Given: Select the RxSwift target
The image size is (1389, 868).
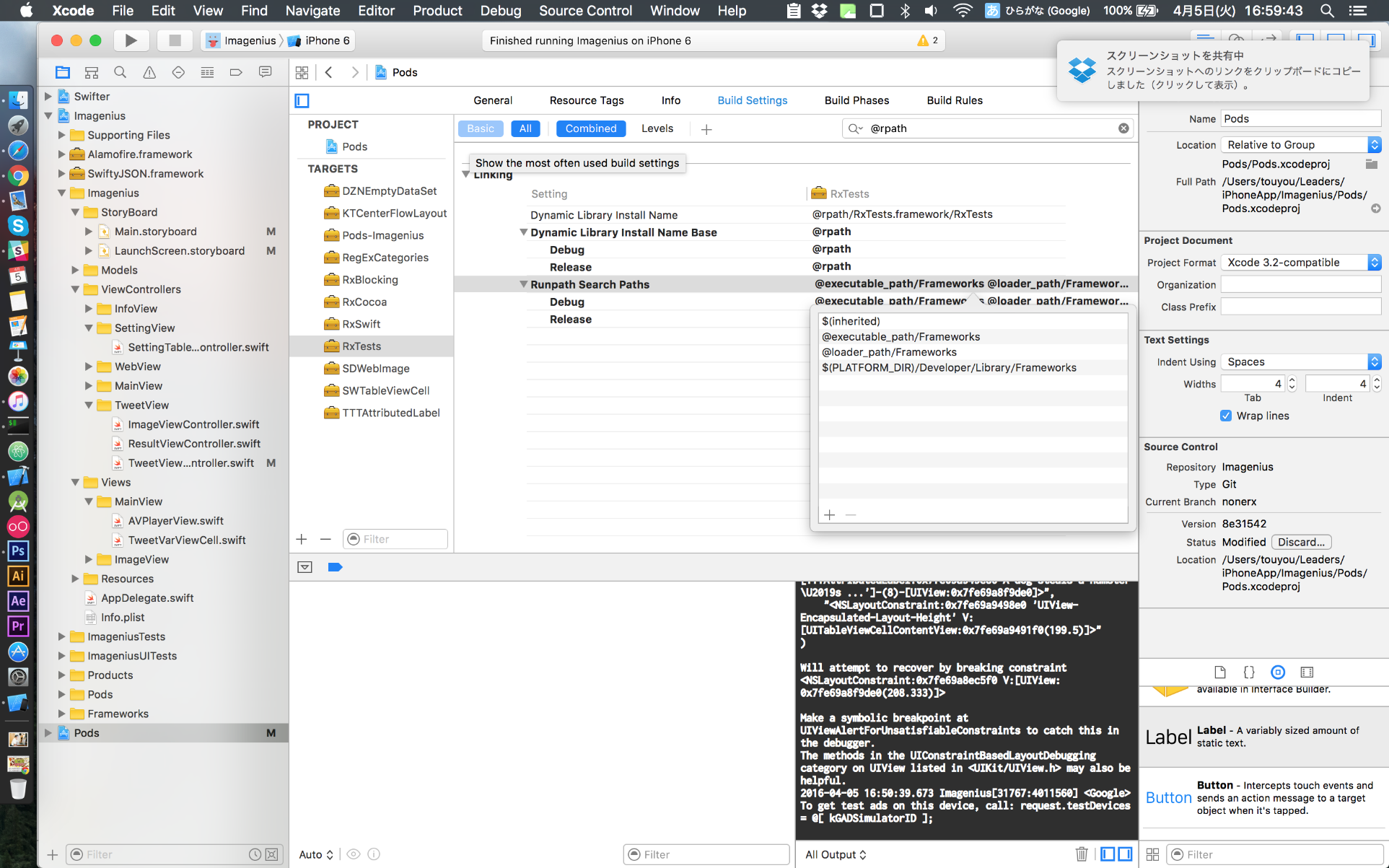Looking at the screenshot, I should 361,324.
